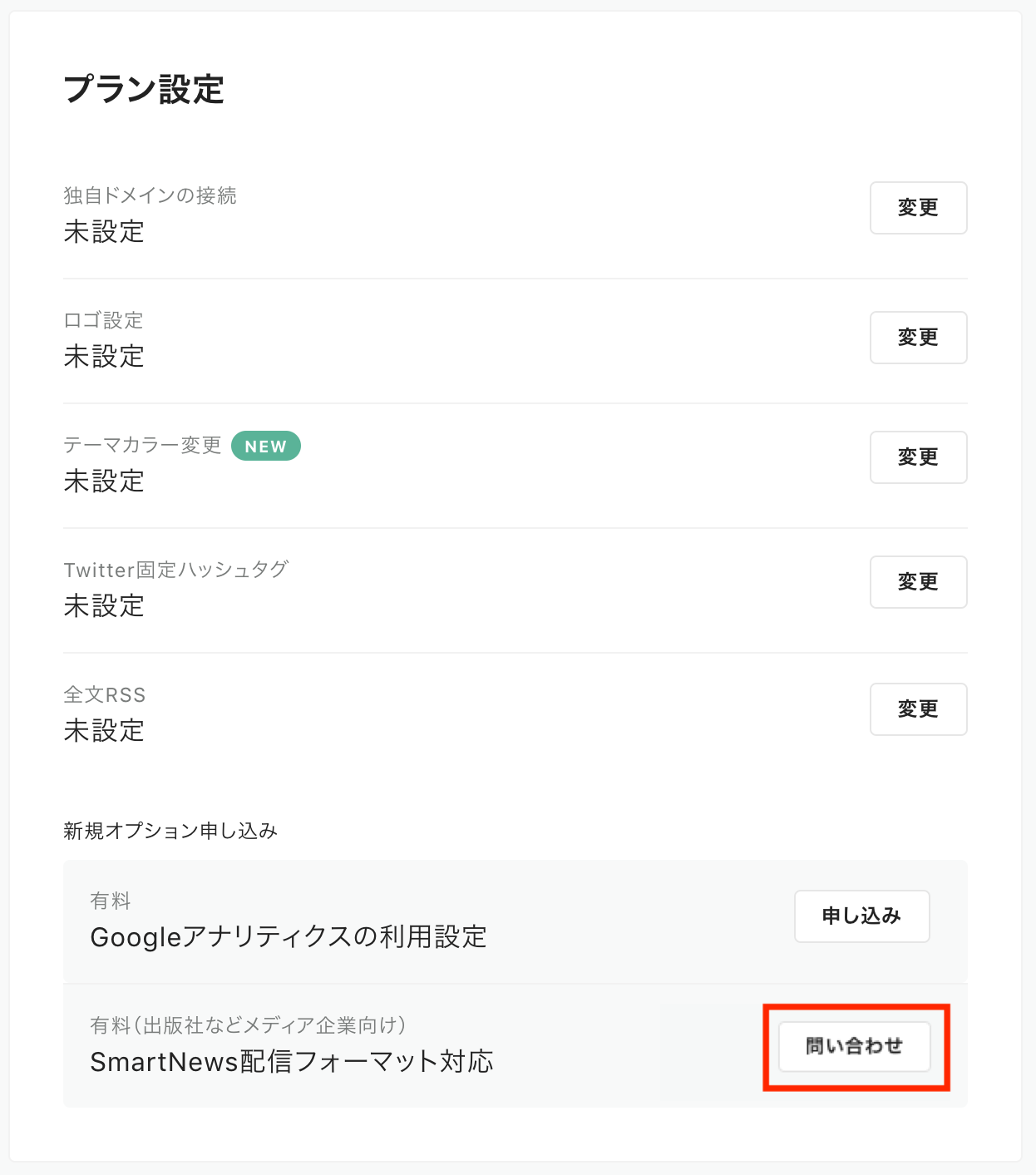This screenshot has width=1036, height=1175.
Task: Click 変更 button for ロゴ設定
Action: click(x=918, y=338)
